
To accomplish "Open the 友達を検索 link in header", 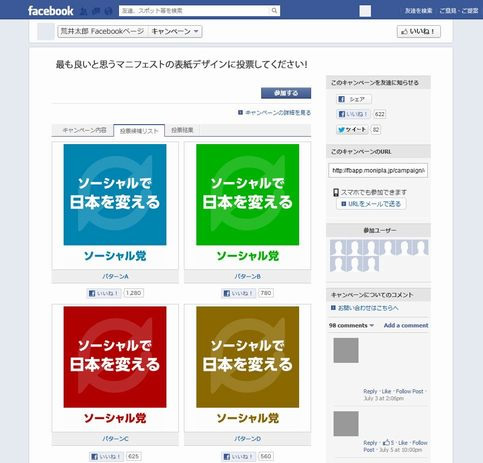I will click(x=419, y=11).
